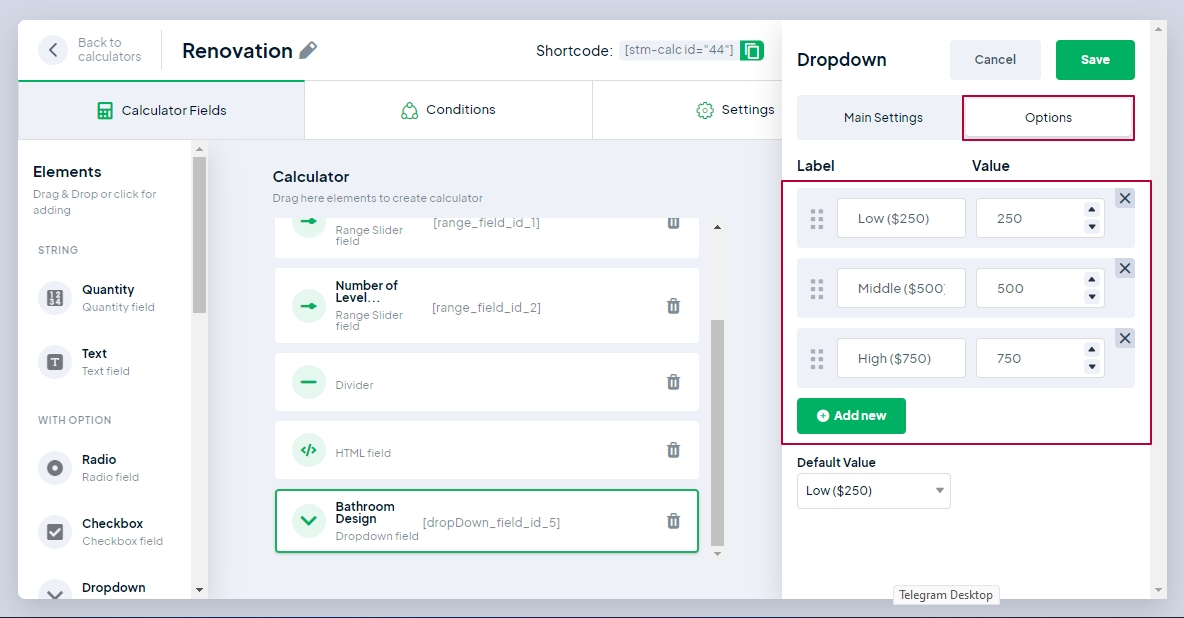Viewport: 1184px width, 618px height.
Task: Grab the drag handle for Middle ($500) option
Action: click(817, 289)
